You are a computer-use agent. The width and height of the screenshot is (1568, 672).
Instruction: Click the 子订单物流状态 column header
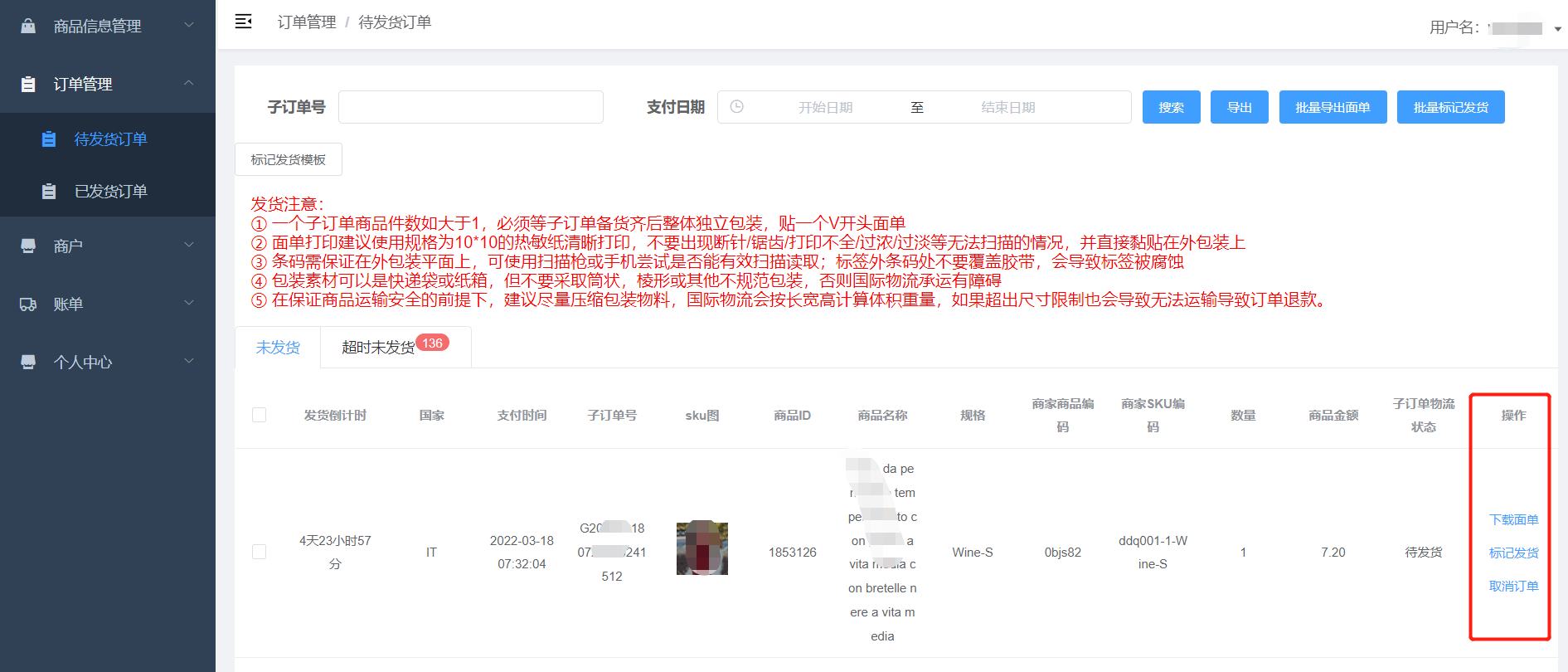(x=1423, y=415)
